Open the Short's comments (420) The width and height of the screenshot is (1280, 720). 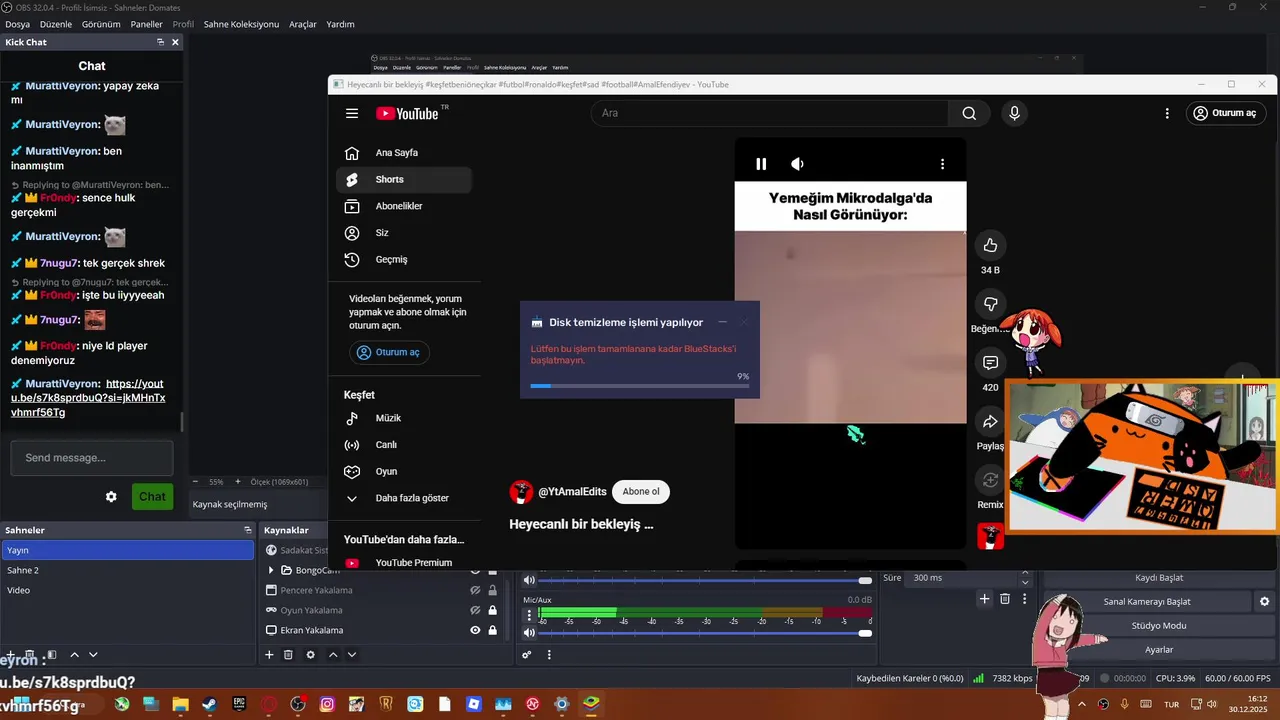click(x=990, y=363)
